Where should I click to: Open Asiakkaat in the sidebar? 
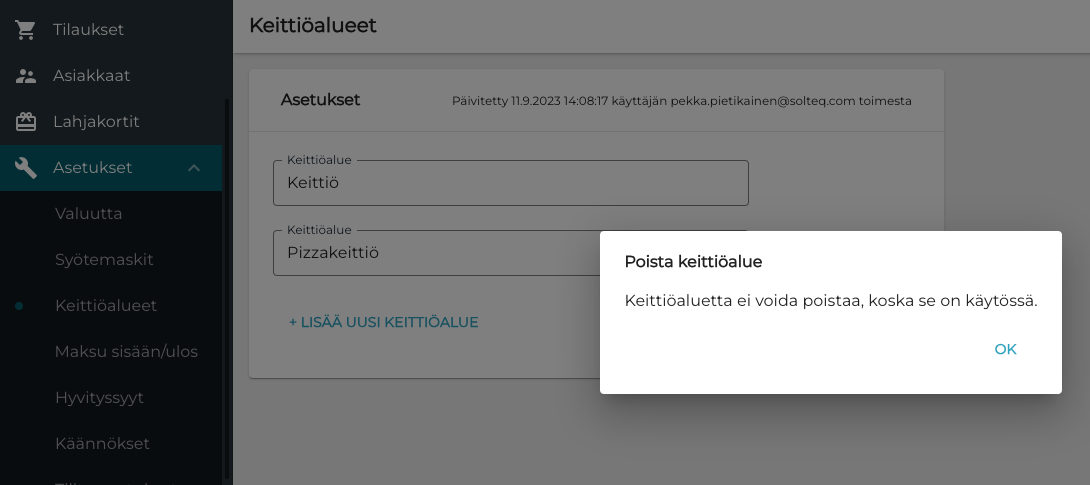91,76
